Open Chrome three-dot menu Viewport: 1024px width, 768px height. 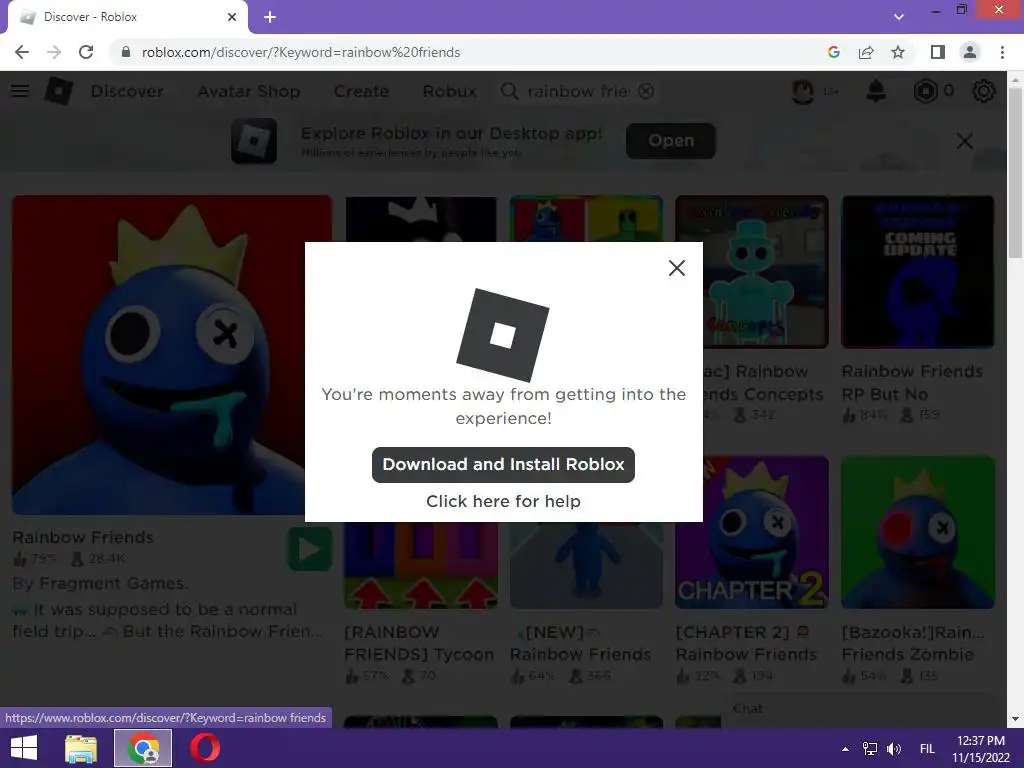[x=1002, y=52]
